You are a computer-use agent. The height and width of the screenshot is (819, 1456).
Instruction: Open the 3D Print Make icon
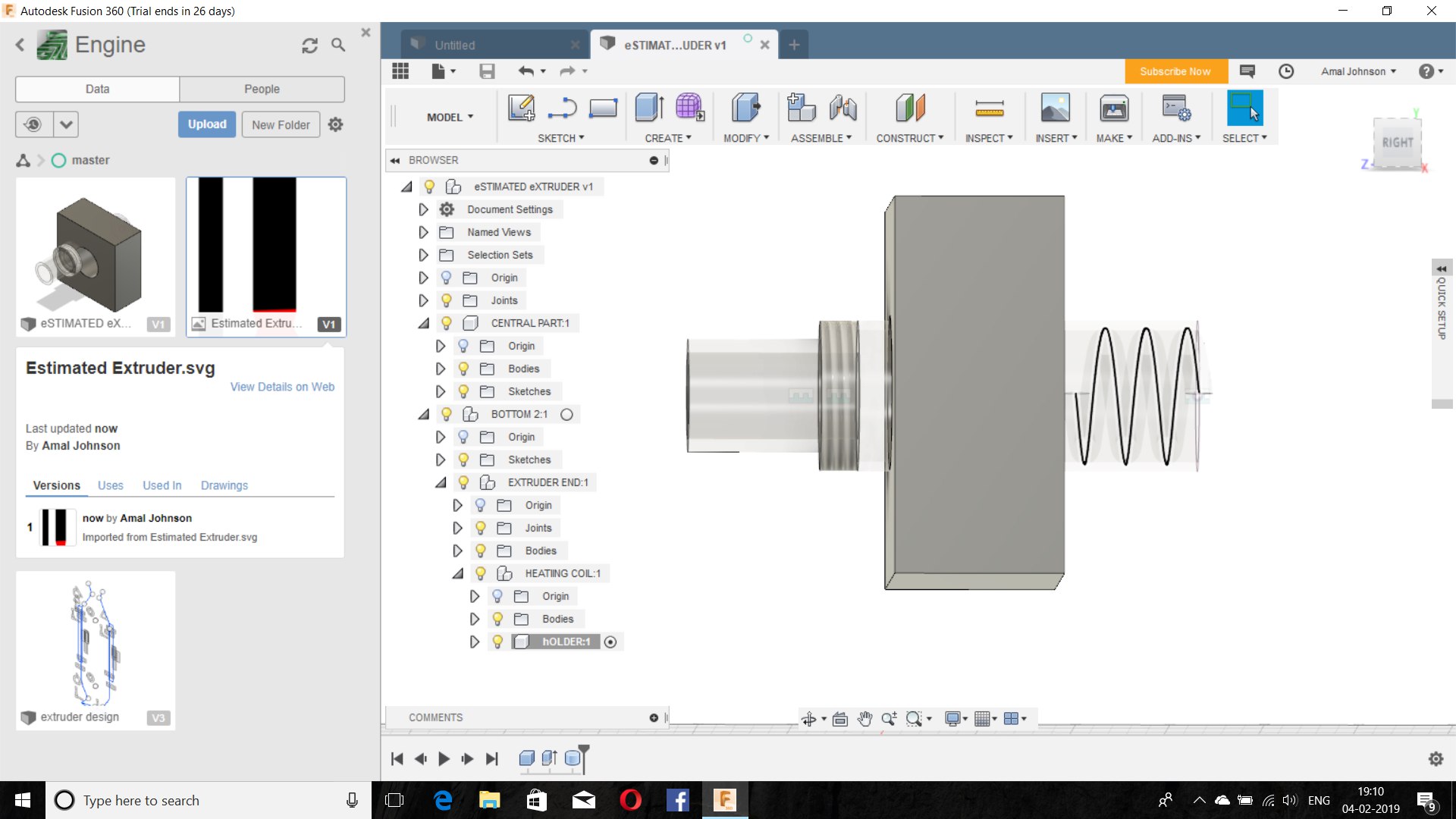pos(1113,108)
